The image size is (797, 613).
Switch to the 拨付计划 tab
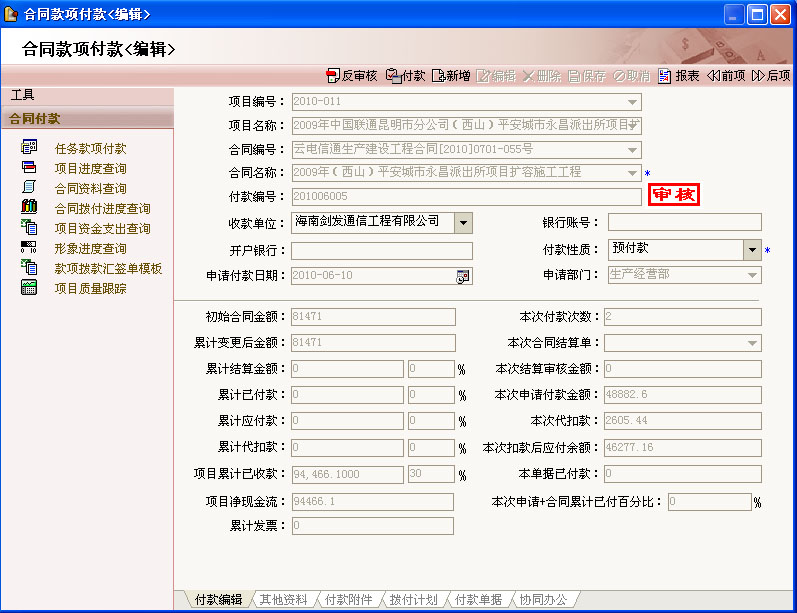413,600
